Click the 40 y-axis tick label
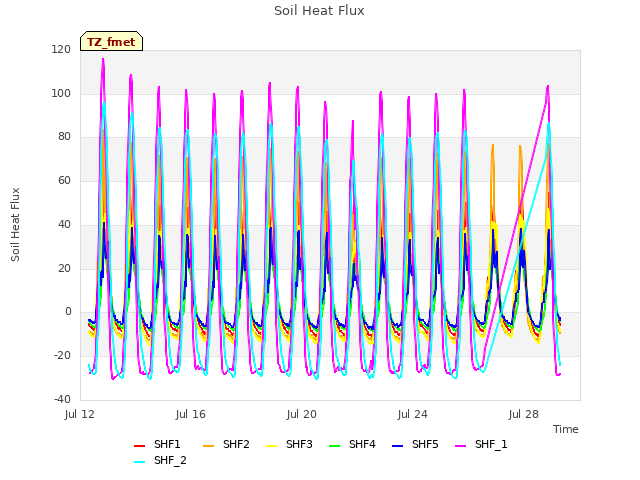Screen dimensions: 640x480 (x=64, y=224)
